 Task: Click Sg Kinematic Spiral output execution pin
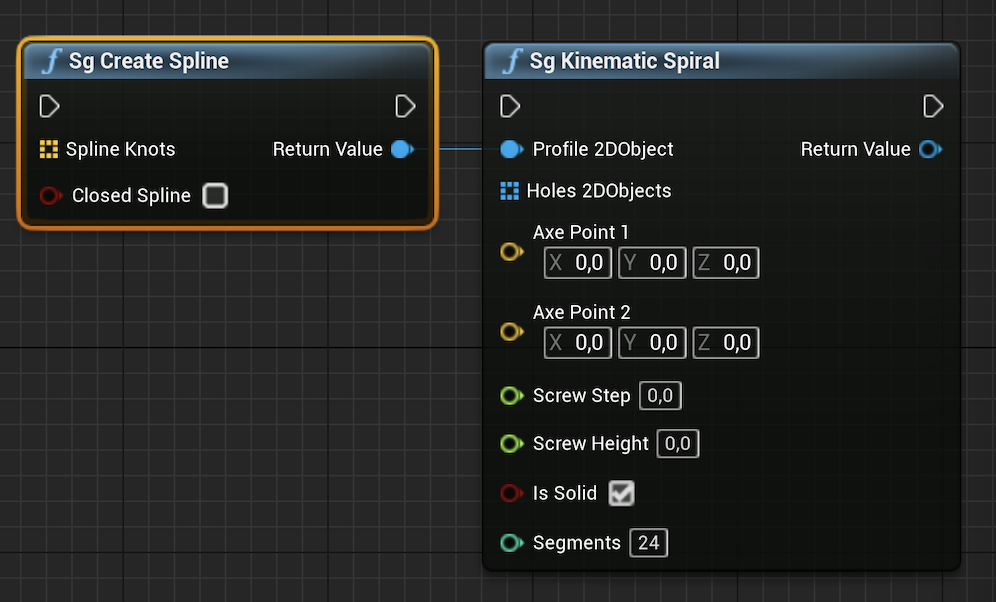point(932,106)
